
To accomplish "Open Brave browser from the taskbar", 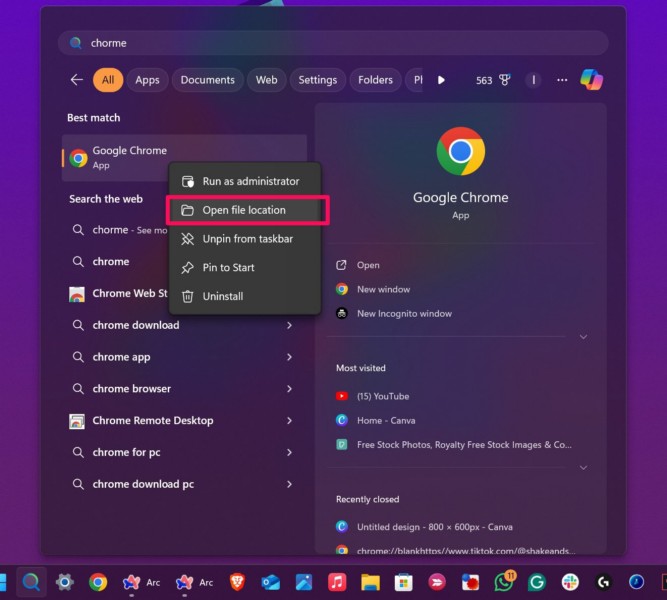I will tap(237, 582).
